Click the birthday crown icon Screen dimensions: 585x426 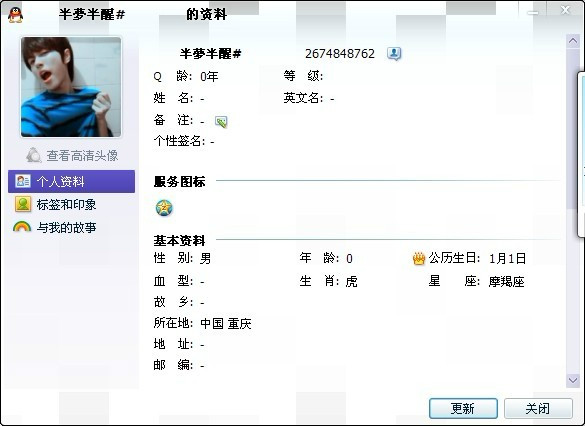[x=419, y=258]
